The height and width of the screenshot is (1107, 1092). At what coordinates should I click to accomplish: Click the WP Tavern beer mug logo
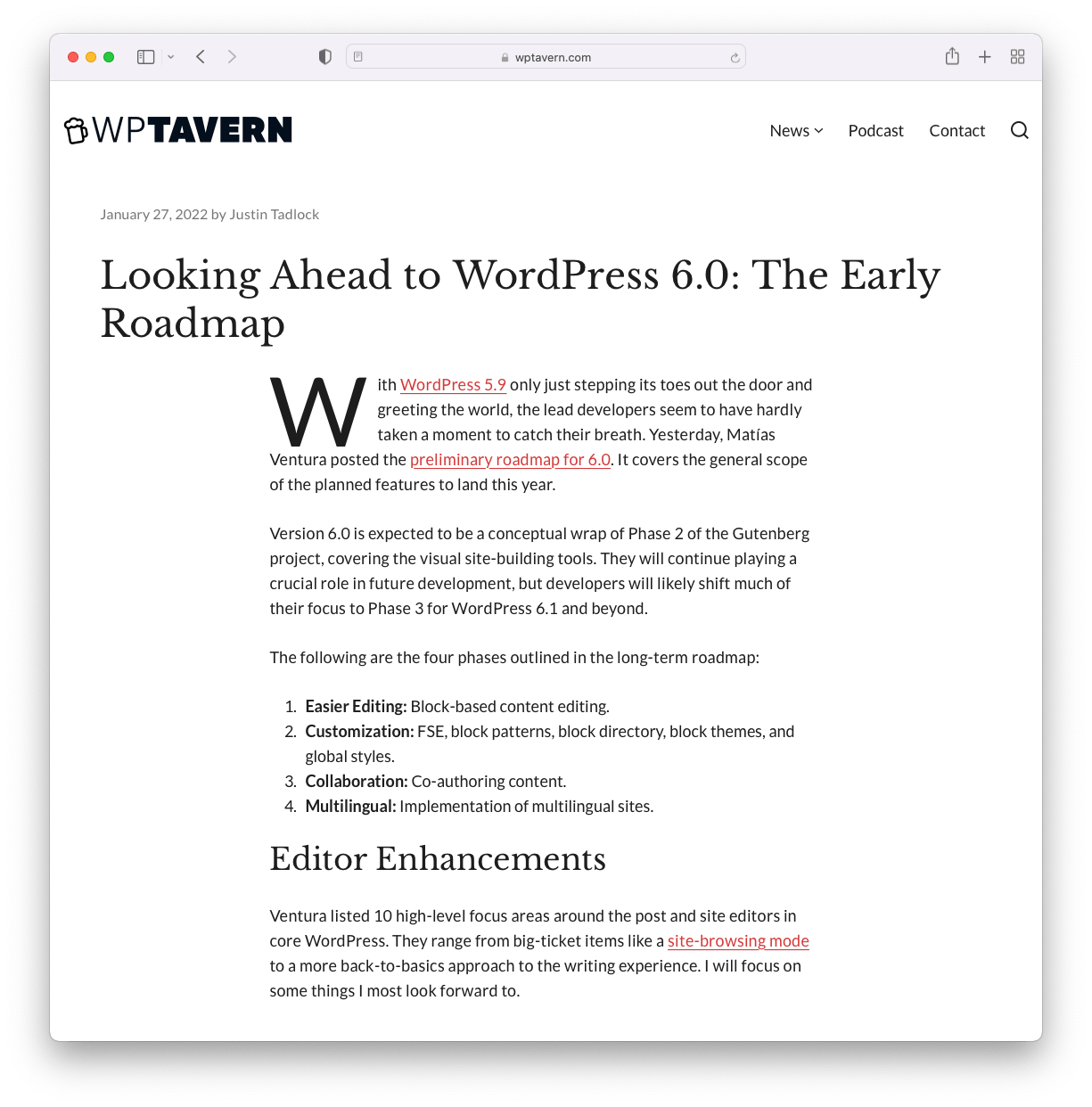(x=76, y=129)
